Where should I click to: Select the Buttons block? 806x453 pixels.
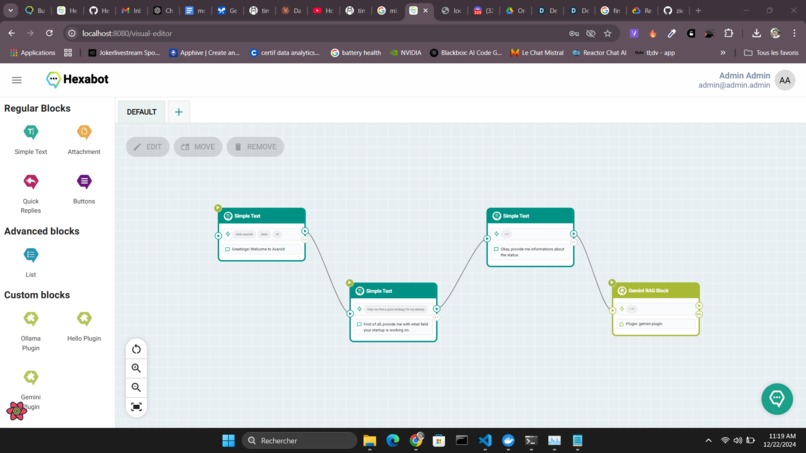[x=84, y=189]
